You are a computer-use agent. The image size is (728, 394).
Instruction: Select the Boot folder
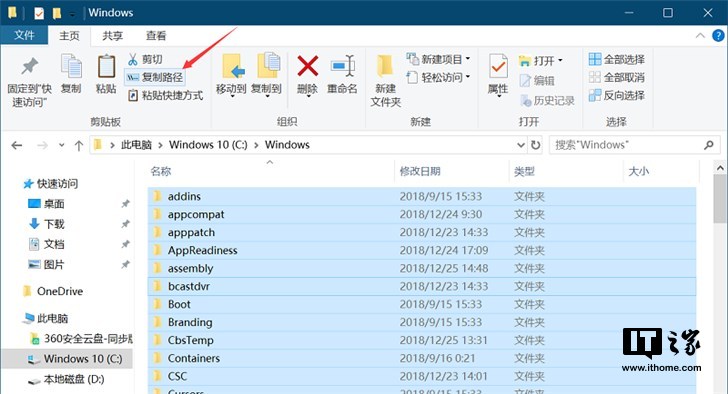point(422,304)
